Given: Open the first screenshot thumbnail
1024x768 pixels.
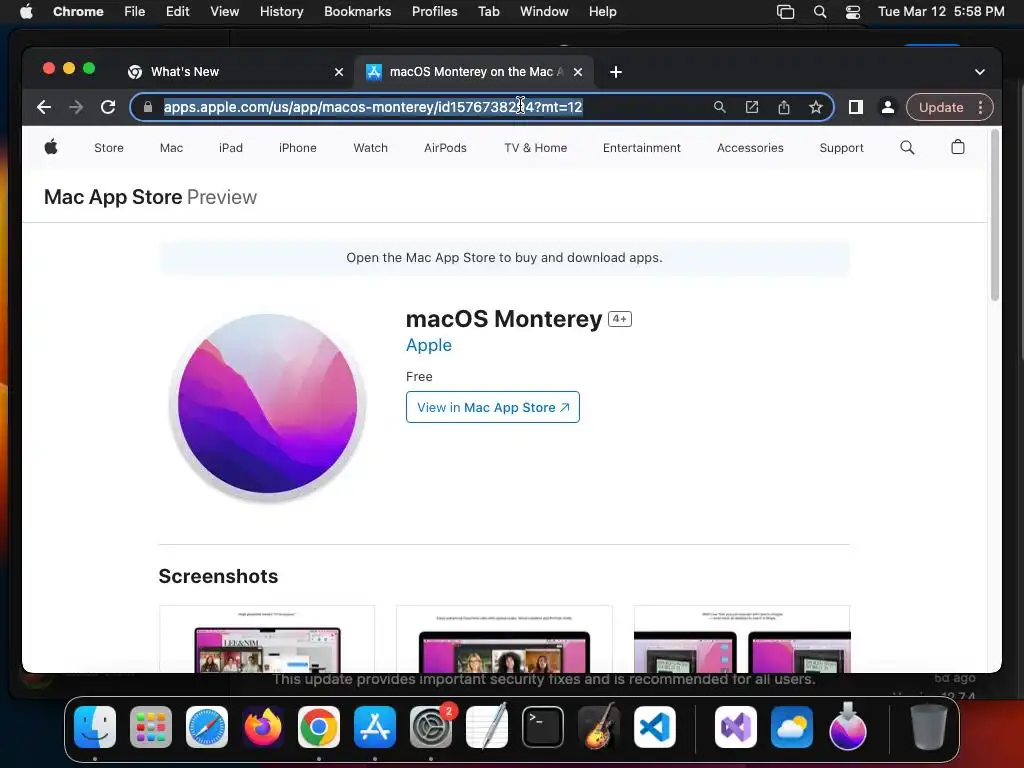Looking at the screenshot, I should tap(267, 639).
